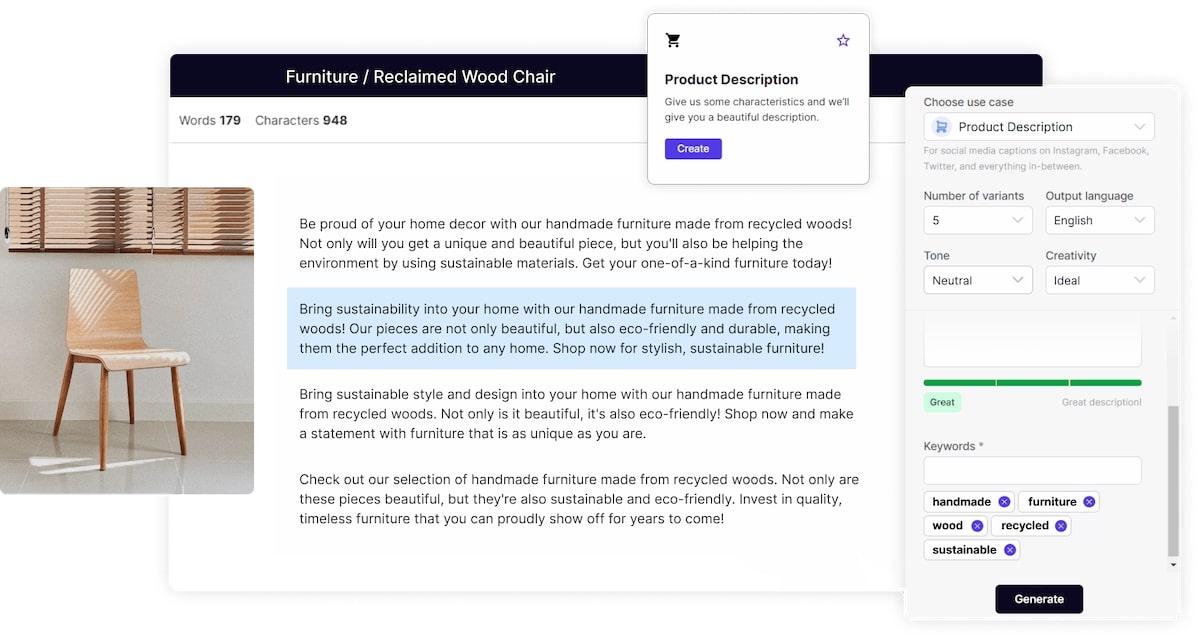Select the highlighted sustainability description variant
The width and height of the screenshot is (1200, 639).
point(571,329)
